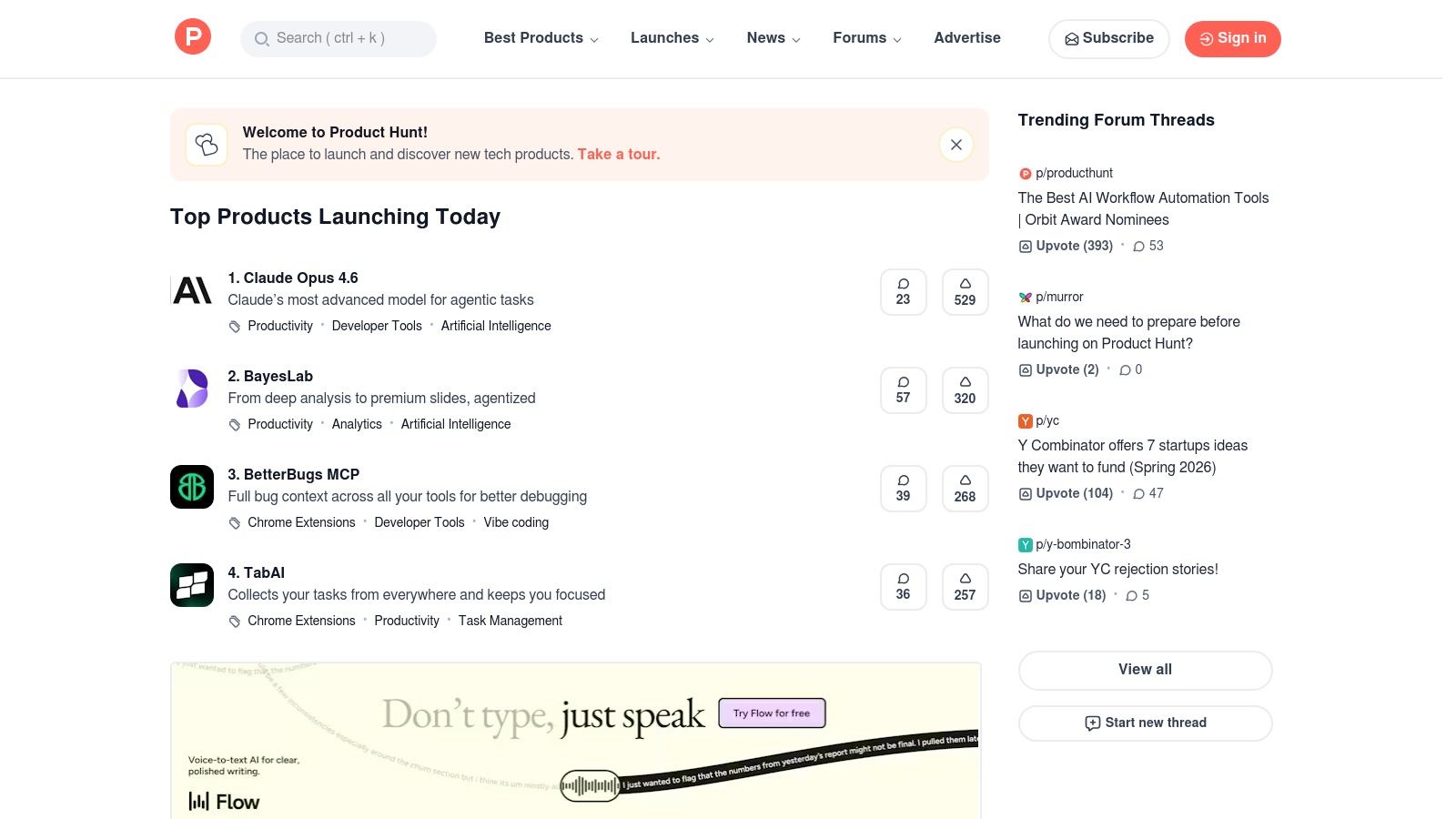Upvote BetterBugs MCP with 268 votes
This screenshot has height=819, width=1456.
[x=965, y=489]
